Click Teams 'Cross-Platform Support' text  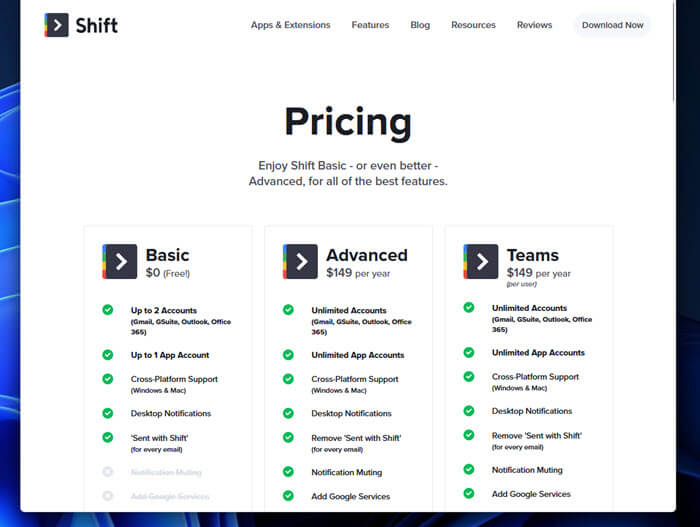pyautogui.click(x=535, y=377)
